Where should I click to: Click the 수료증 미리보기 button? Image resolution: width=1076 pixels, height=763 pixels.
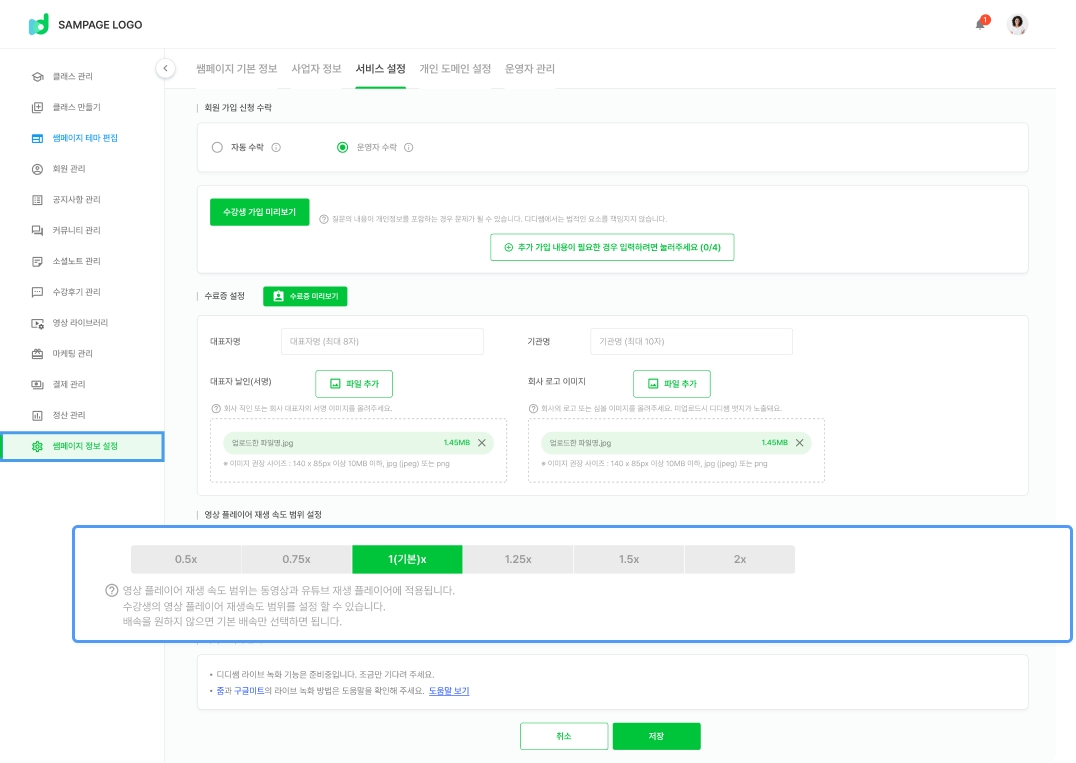pos(305,296)
